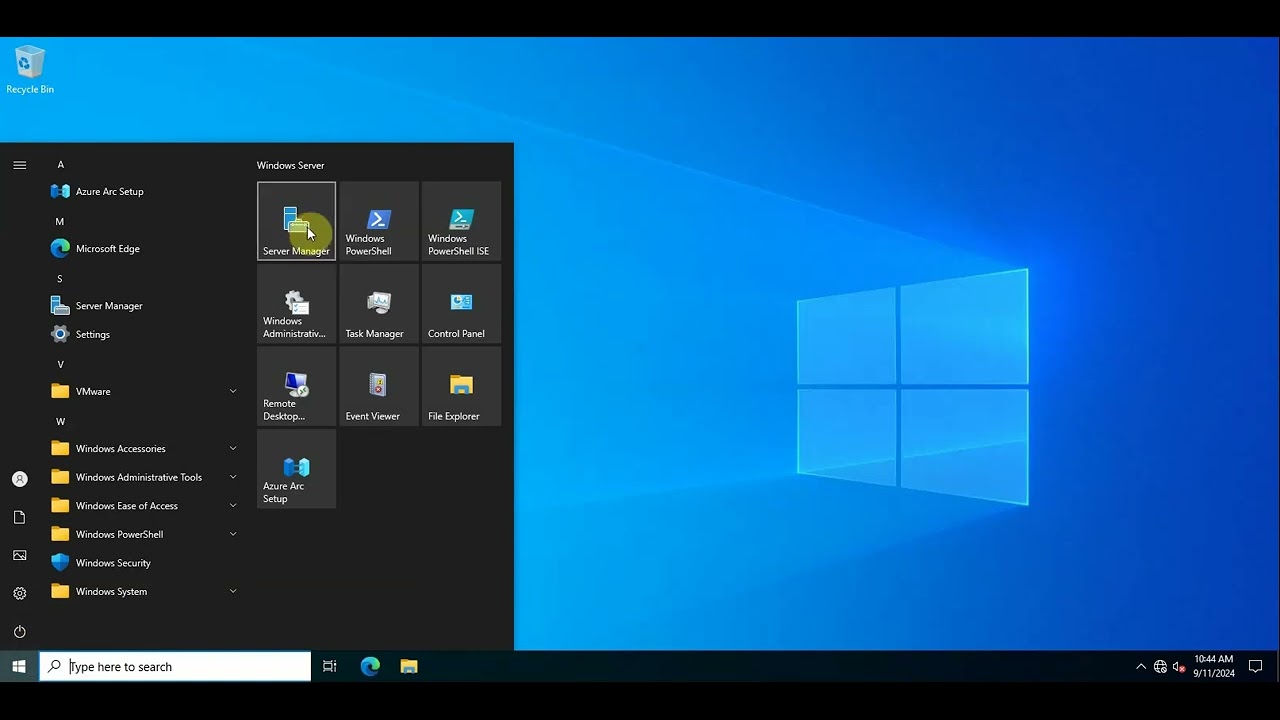Open the notification center icon

tap(1256, 666)
